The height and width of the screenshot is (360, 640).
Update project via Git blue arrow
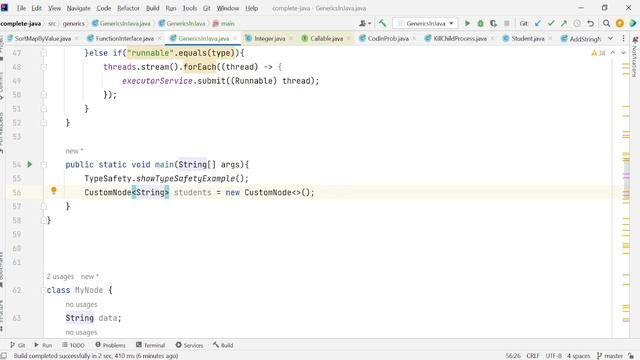pyautogui.click(x=538, y=23)
